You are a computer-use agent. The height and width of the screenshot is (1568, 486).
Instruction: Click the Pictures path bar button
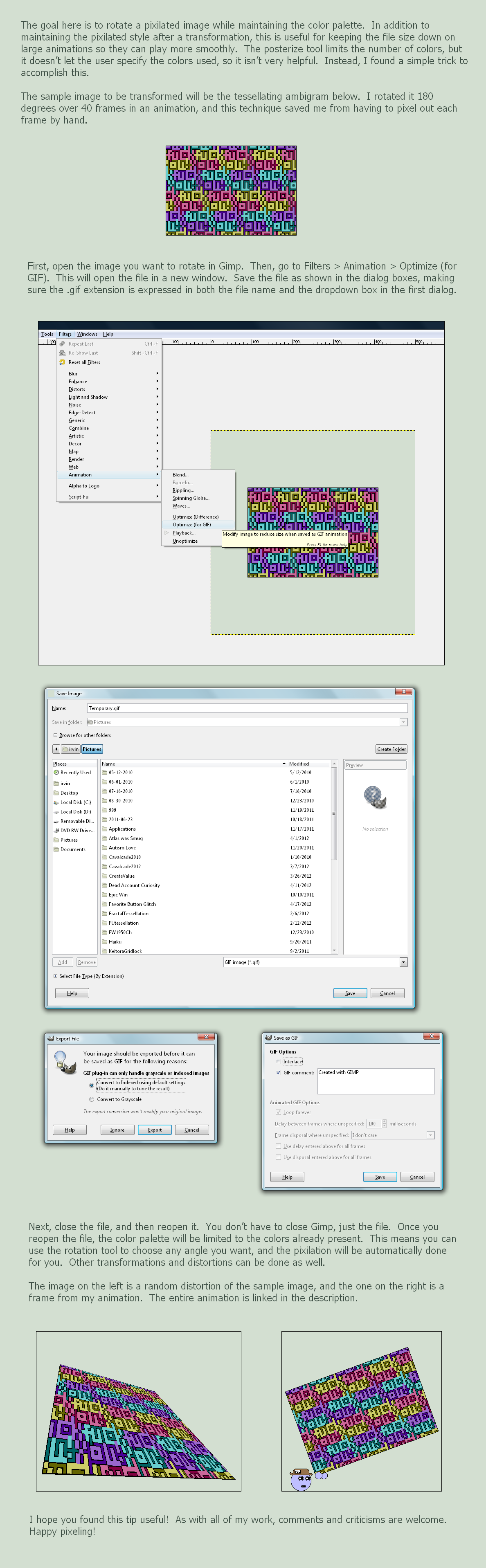point(92,749)
